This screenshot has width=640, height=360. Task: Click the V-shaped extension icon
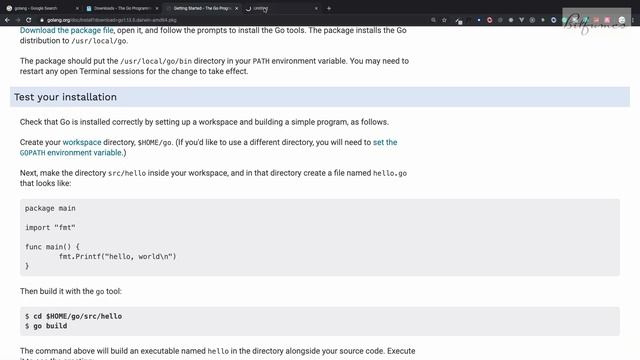521,20
